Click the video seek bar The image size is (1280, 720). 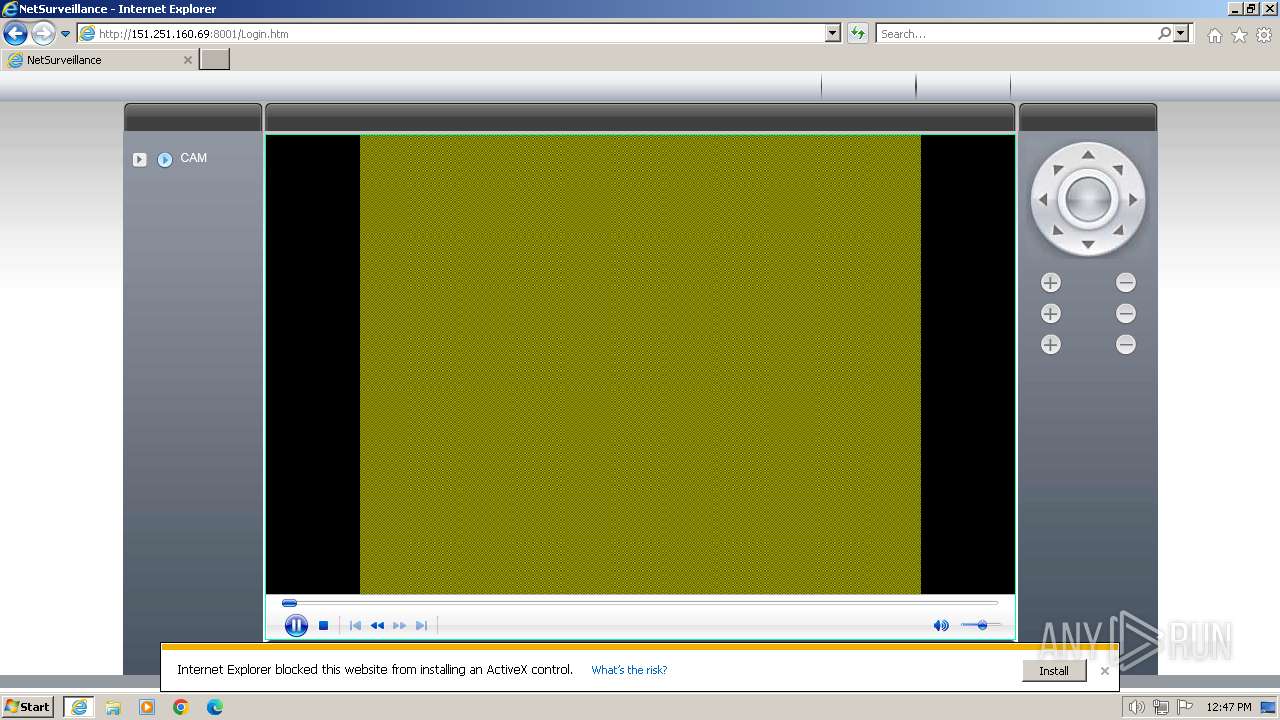[x=640, y=603]
